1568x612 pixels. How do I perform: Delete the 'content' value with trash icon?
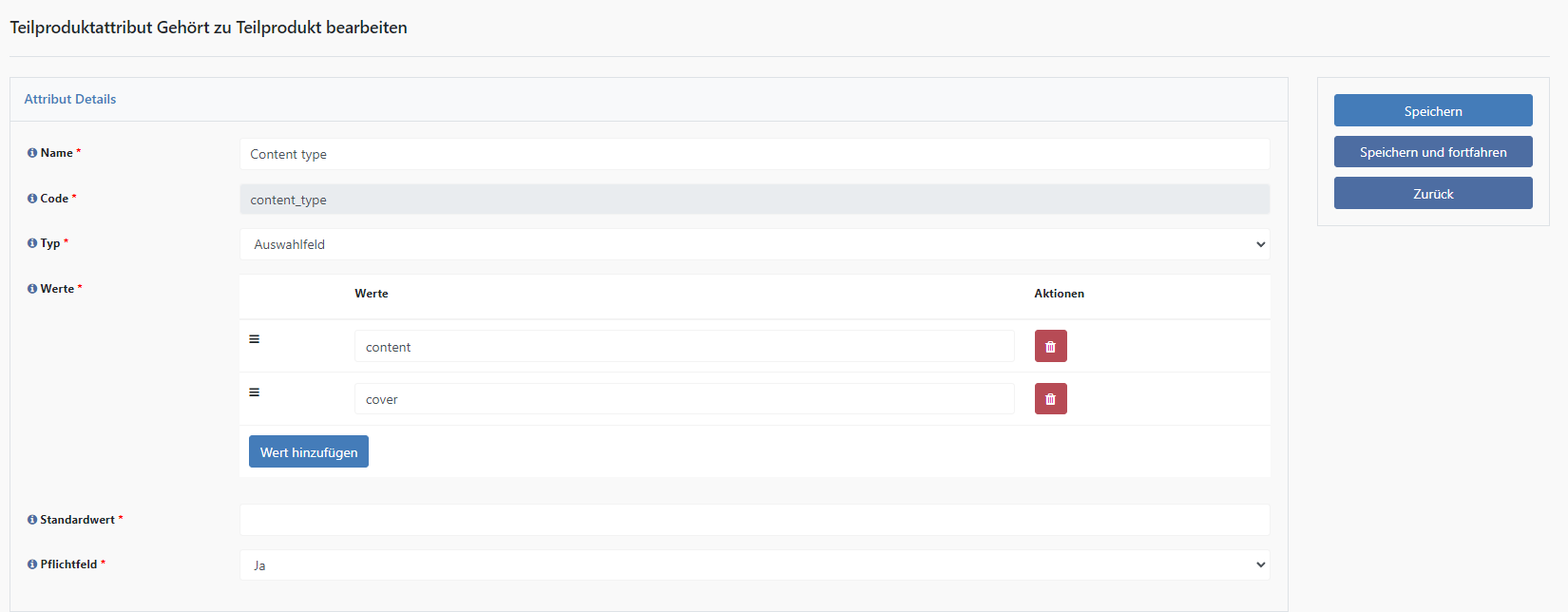pyautogui.click(x=1050, y=347)
